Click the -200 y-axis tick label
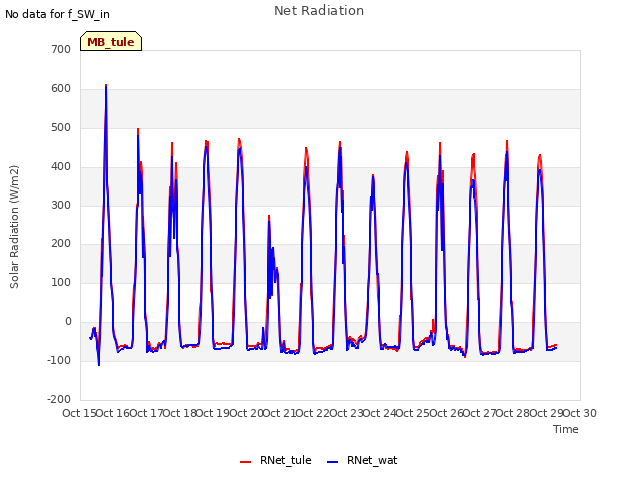This screenshot has width=640, height=480. [59, 399]
